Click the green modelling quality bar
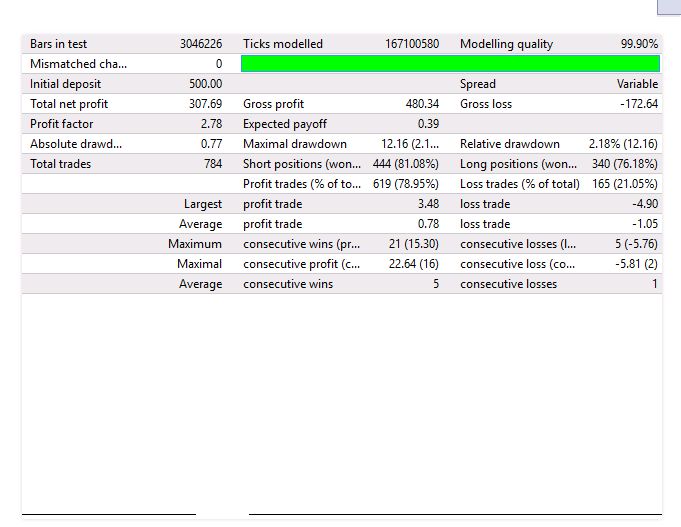This screenshot has width=681, height=527. [450, 64]
